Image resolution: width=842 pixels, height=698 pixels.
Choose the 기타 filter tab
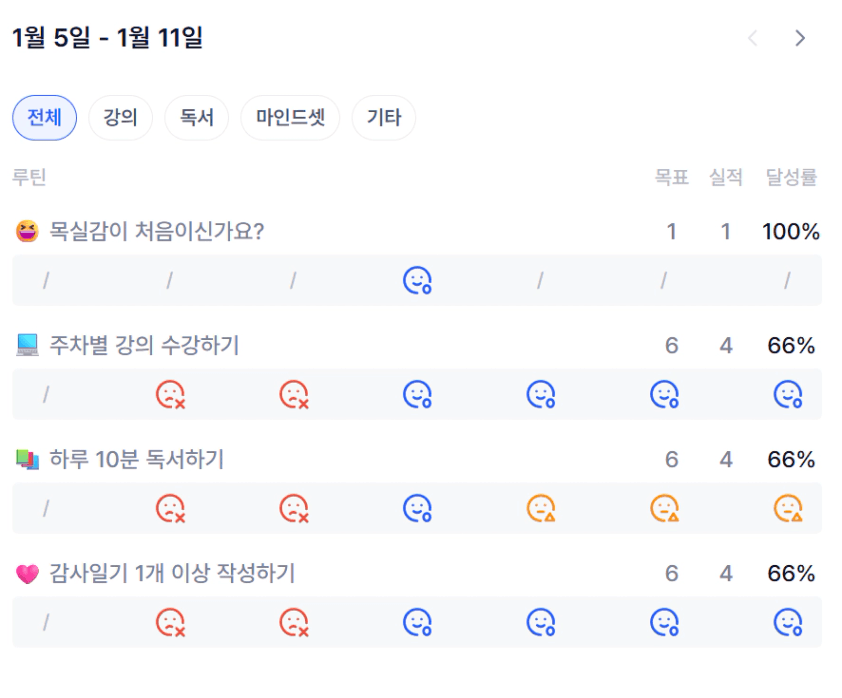coord(384,118)
